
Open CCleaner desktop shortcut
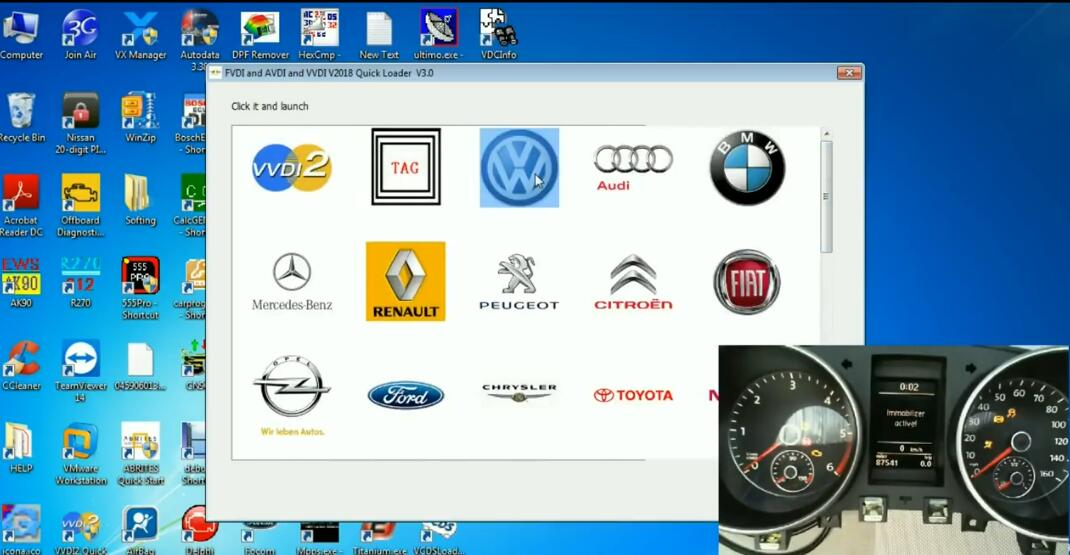(x=21, y=366)
